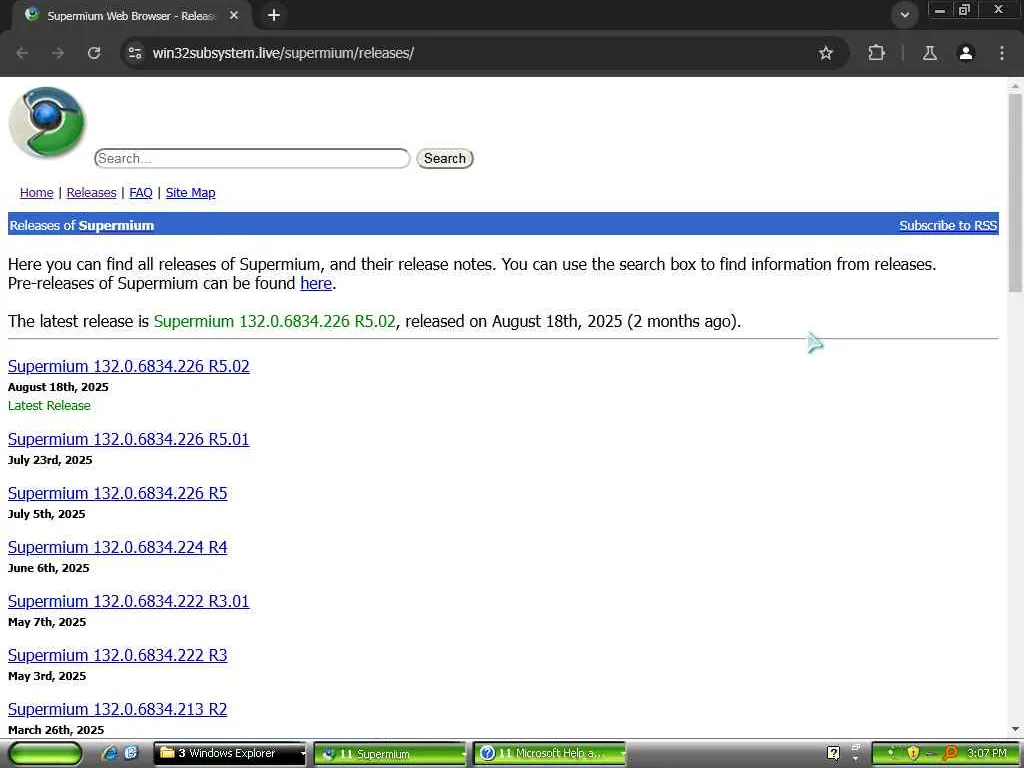The image size is (1024, 768).
Task: Open Supermium 132.0.6834.222 R3.01 release link
Action: click(x=129, y=601)
